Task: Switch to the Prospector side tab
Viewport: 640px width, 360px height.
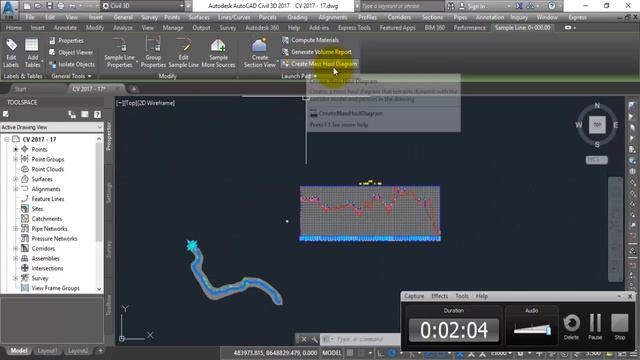Action: [x=109, y=136]
